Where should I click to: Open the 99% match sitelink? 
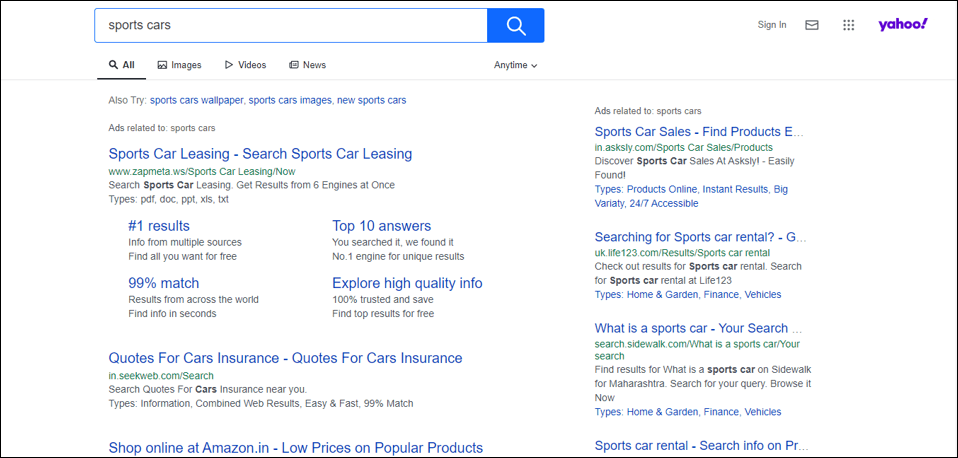(164, 283)
